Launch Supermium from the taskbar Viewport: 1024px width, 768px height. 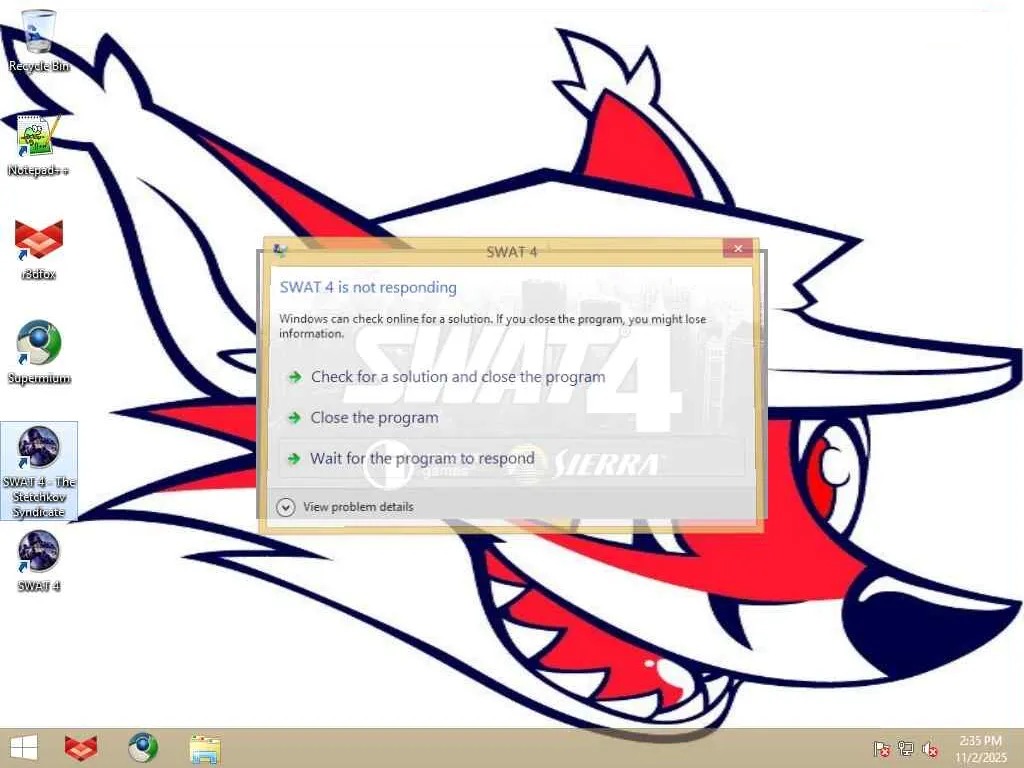[x=142, y=748]
